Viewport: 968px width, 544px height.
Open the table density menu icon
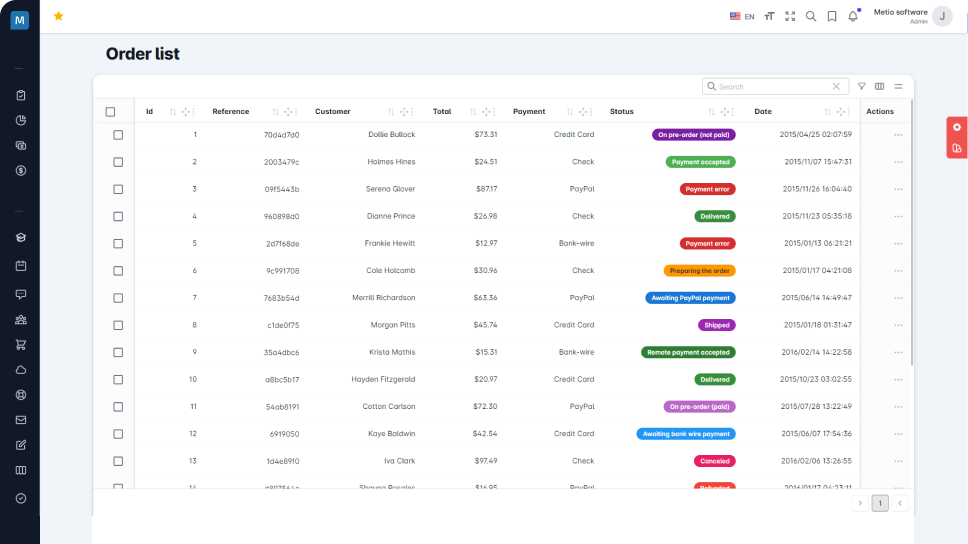pos(898,86)
